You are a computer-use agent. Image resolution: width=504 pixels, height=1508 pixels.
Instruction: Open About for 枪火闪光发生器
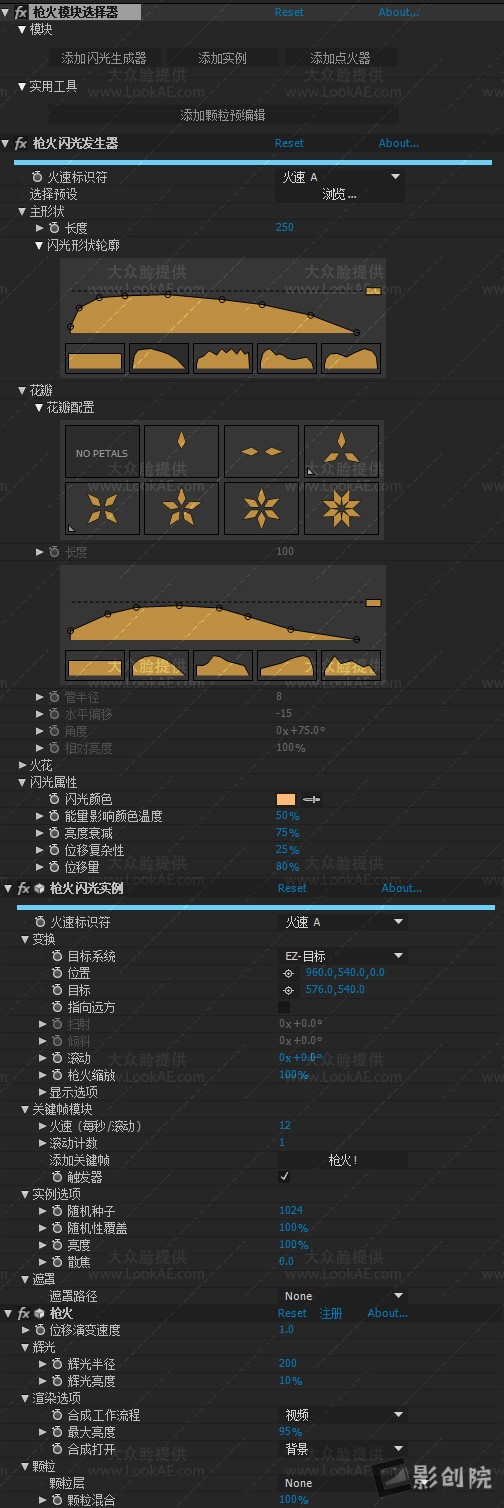tap(399, 143)
